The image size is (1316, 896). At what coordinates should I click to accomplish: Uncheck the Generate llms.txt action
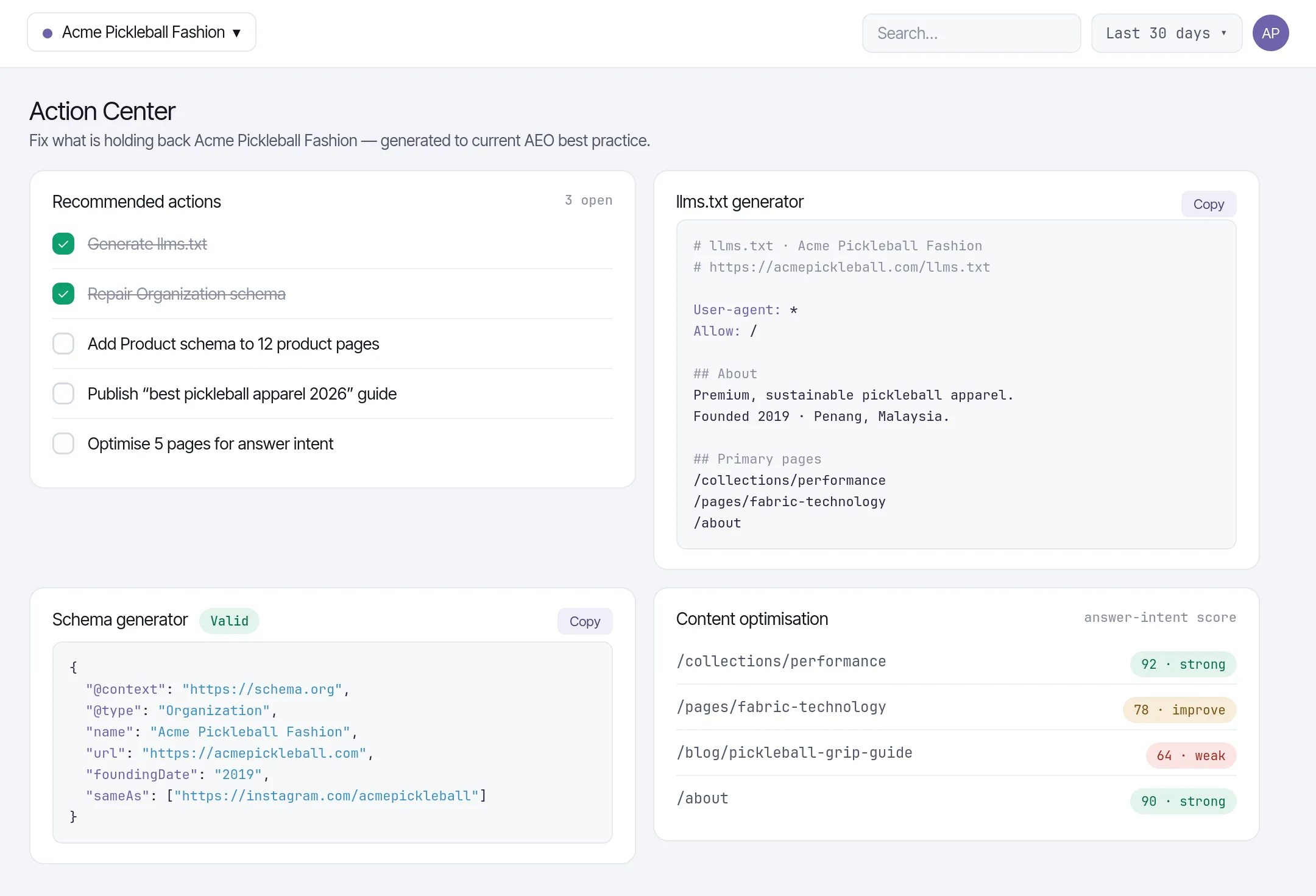[x=63, y=244]
